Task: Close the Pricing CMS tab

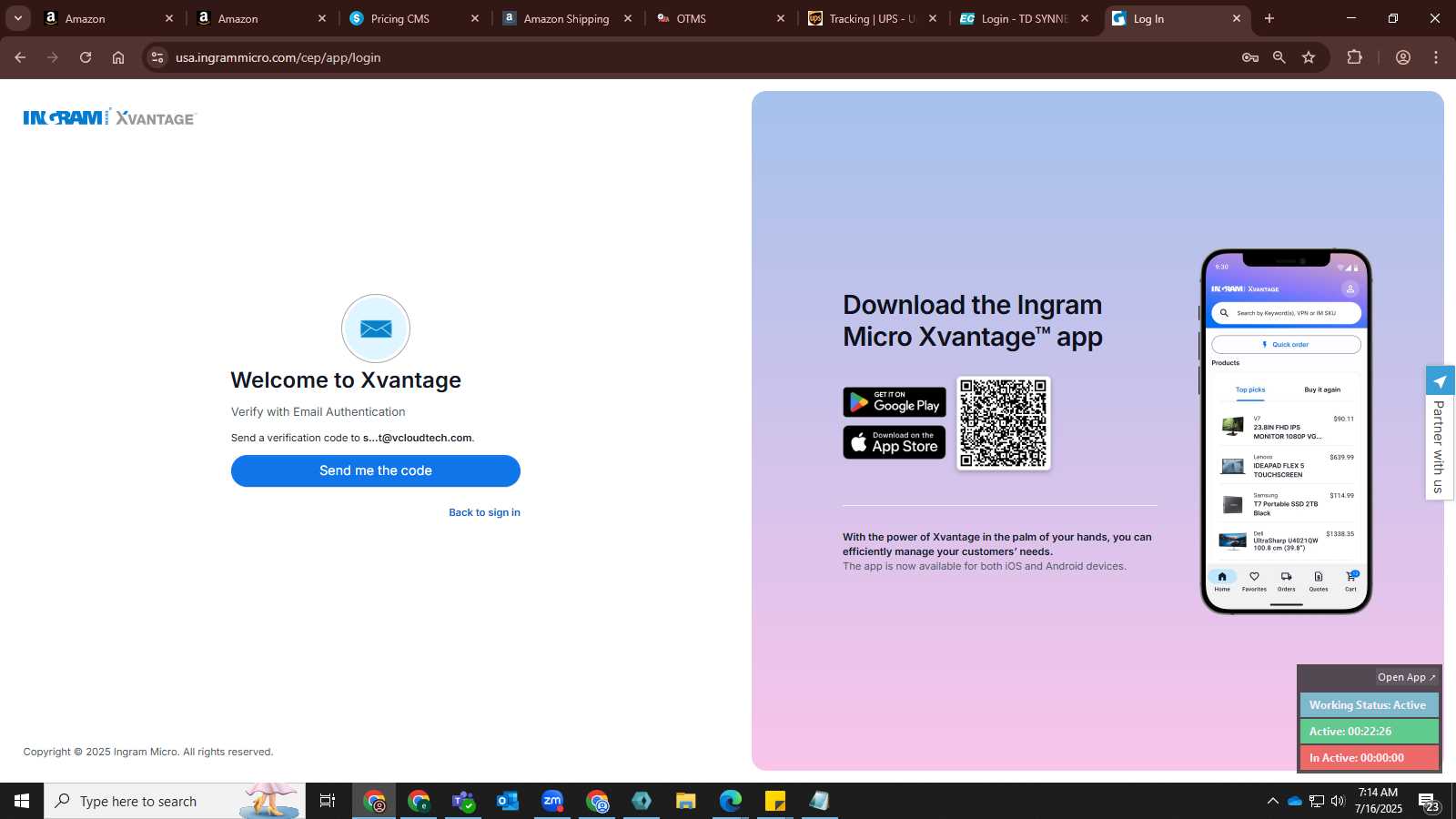Action: pos(474,18)
